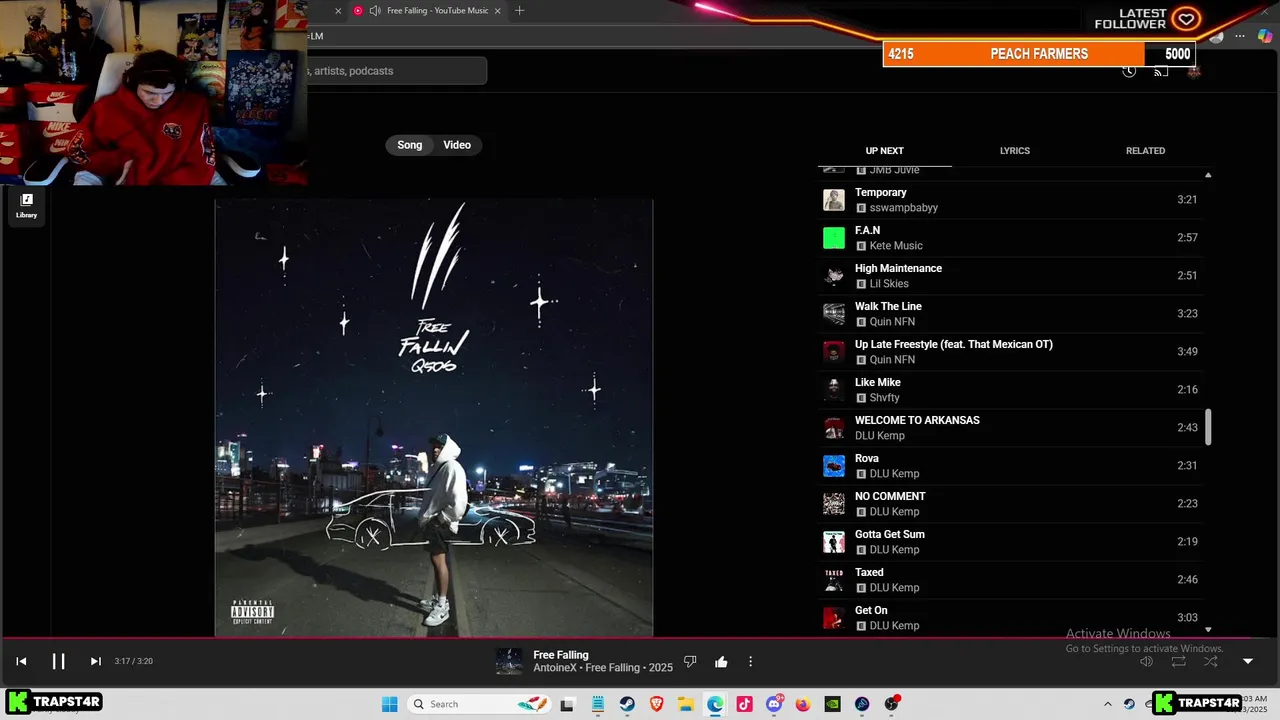1280x720 pixels.
Task: Click the Free Falling title in player bar
Action: coord(561,655)
